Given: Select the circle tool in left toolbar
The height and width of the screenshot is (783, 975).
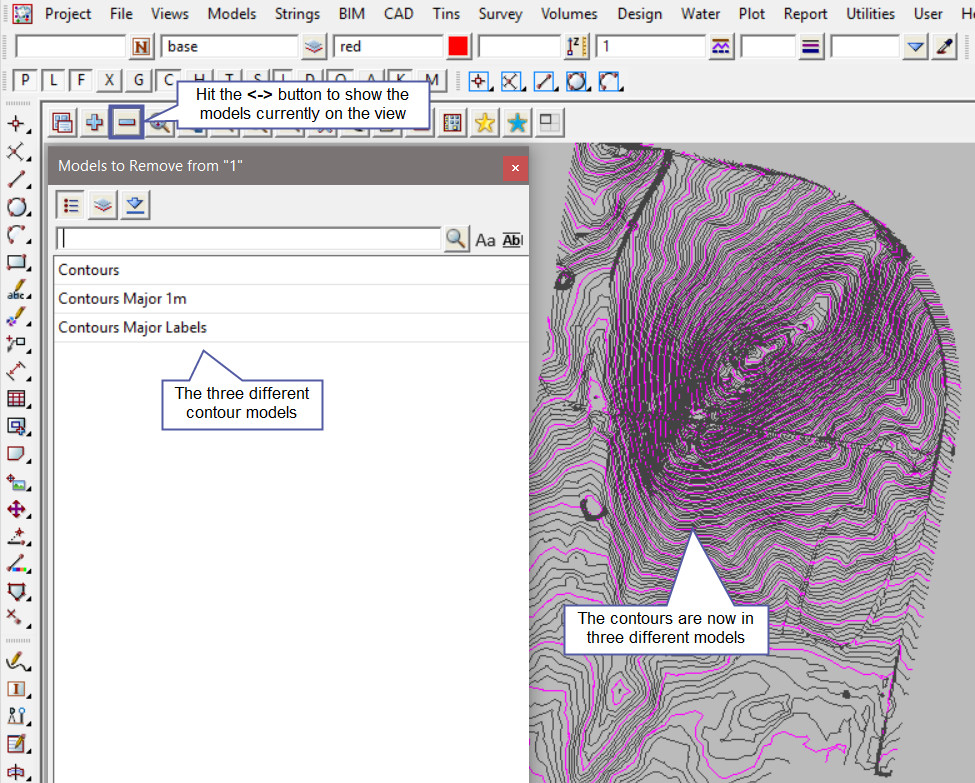Looking at the screenshot, I should pyautogui.click(x=16, y=207).
